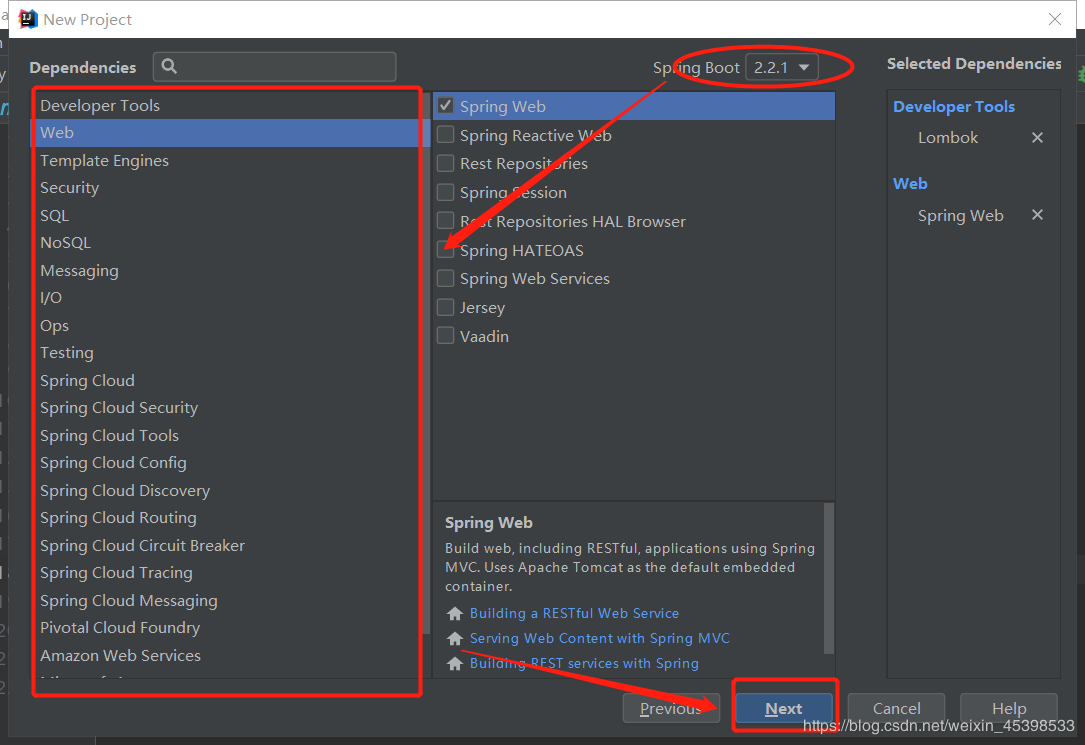Choose the SQL category
This screenshot has height=745, width=1085.
click(x=227, y=215)
